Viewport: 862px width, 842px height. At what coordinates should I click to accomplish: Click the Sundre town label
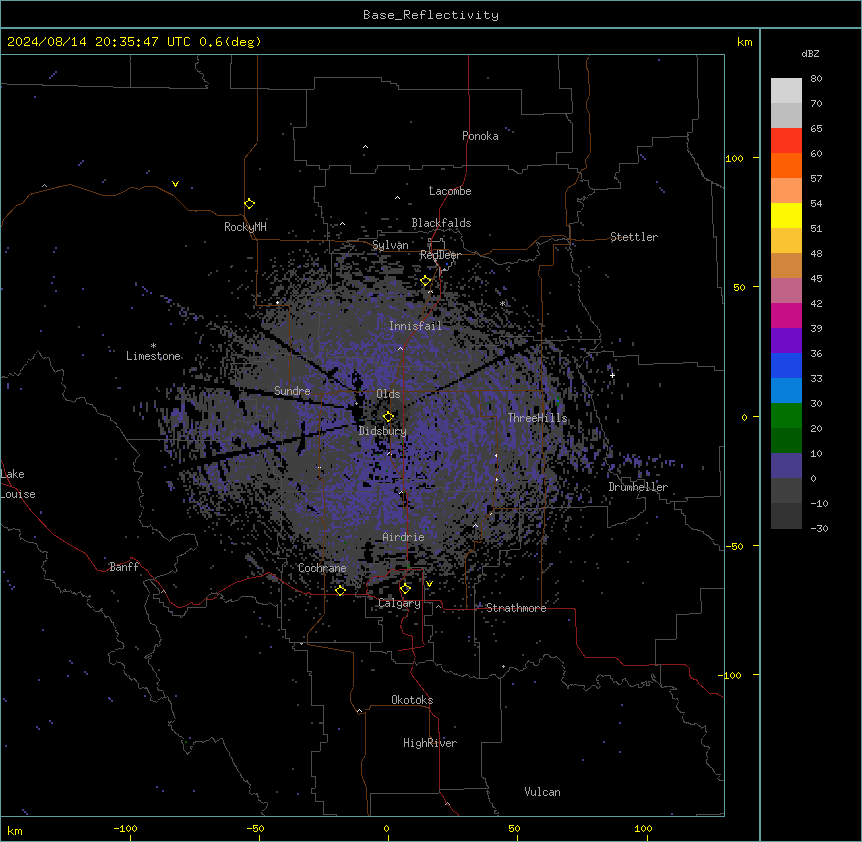click(x=292, y=391)
